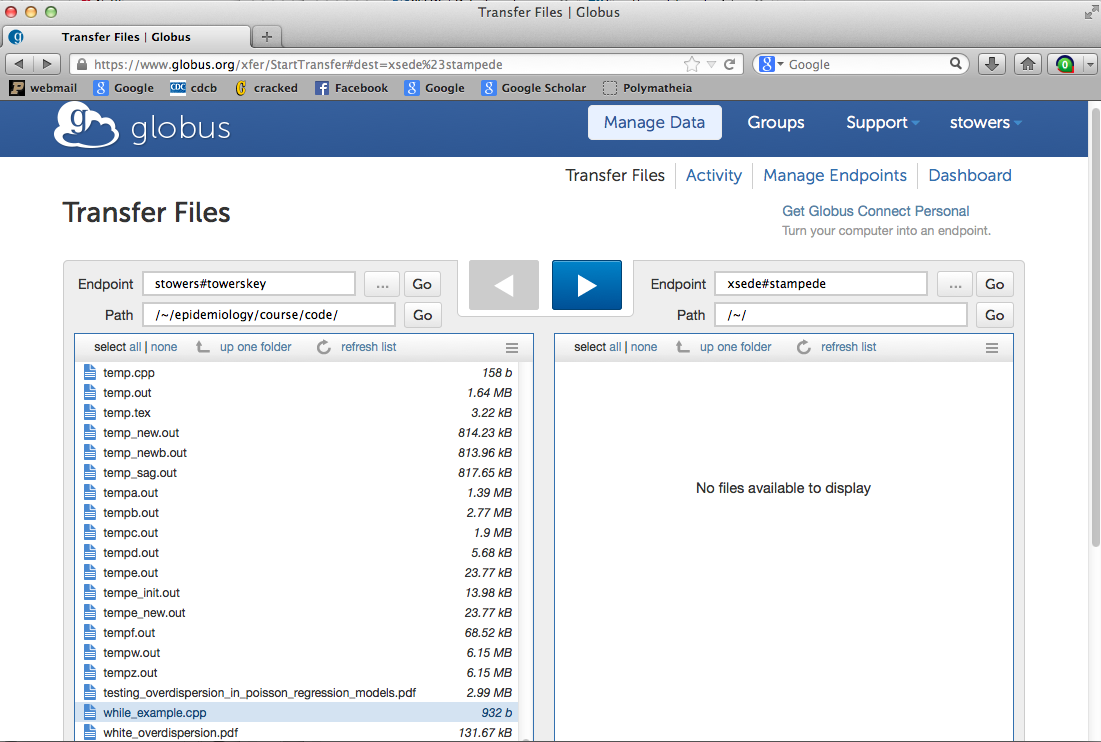Viewport: 1101px width, 742px height.
Task: Click the browser forward arrow button
Action: (47, 64)
